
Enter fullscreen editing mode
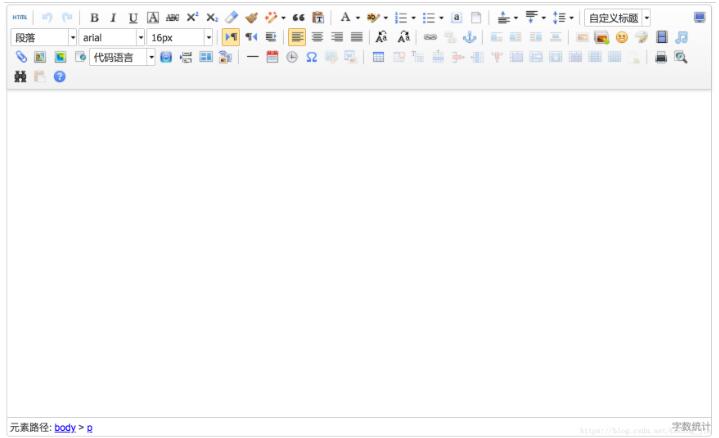(x=699, y=18)
